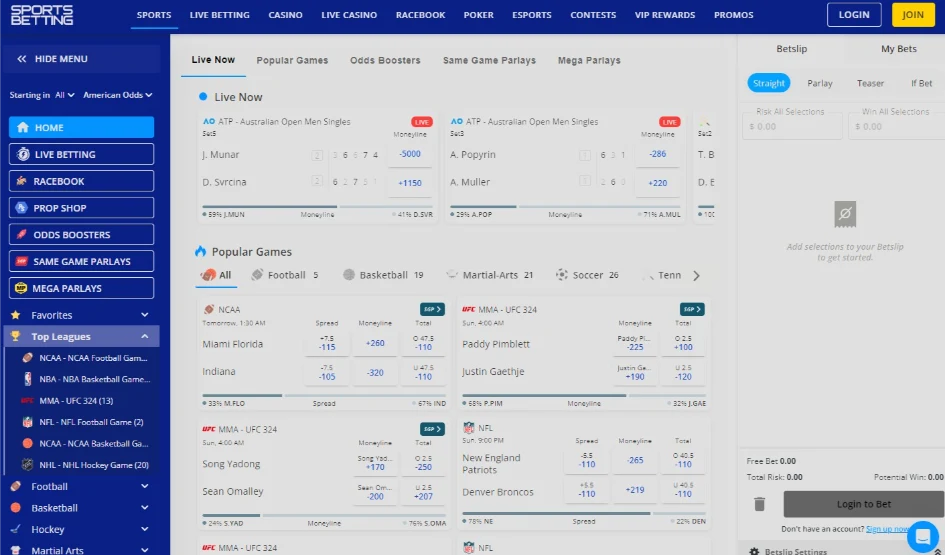945x555 pixels.
Task: Click the Same Game Parlays SGP icon
Action: pyautogui.click(x=22, y=261)
